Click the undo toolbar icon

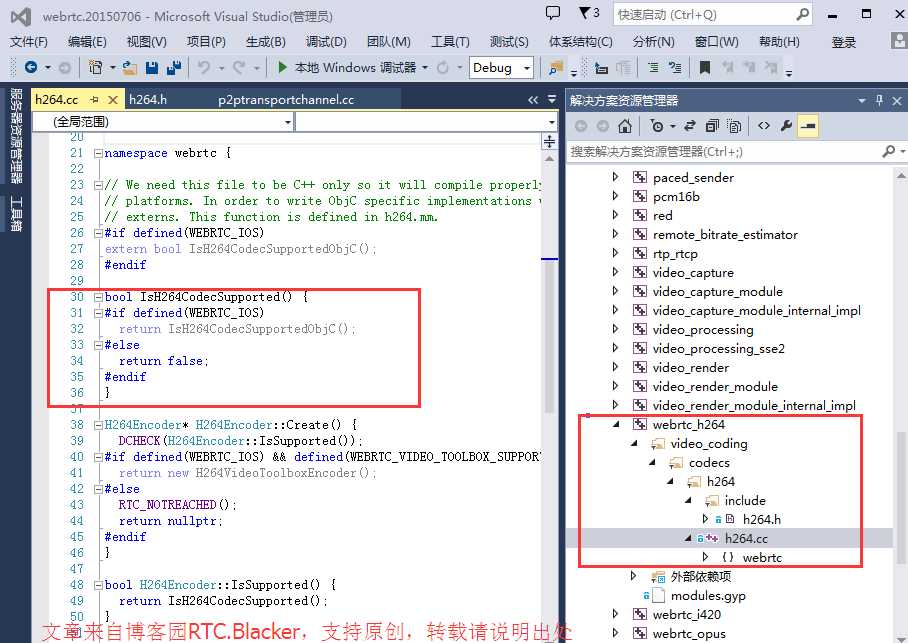[x=204, y=68]
